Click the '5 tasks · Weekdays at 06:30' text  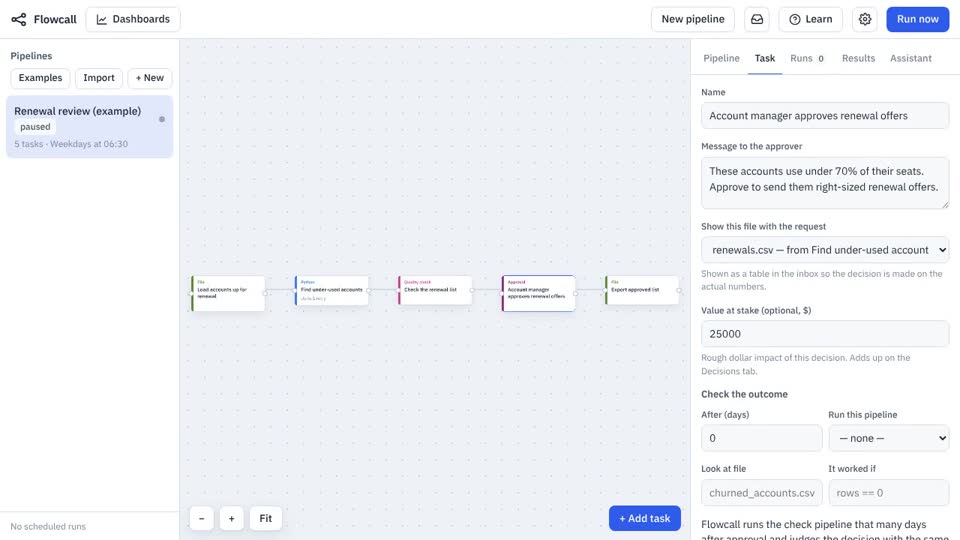click(71, 144)
